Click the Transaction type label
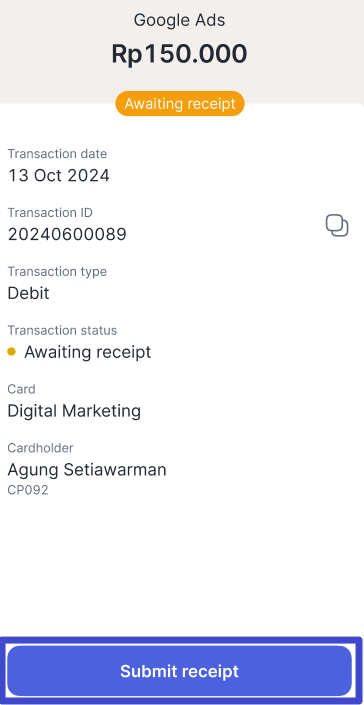364x705 pixels. 58,272
